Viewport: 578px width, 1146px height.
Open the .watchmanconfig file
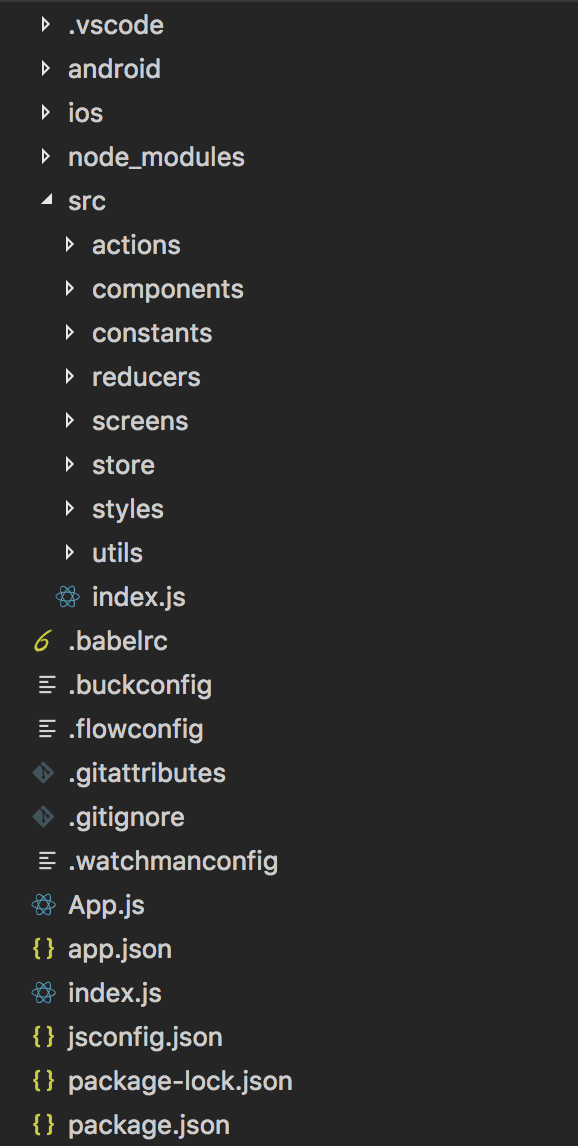[x=174, y=860]
